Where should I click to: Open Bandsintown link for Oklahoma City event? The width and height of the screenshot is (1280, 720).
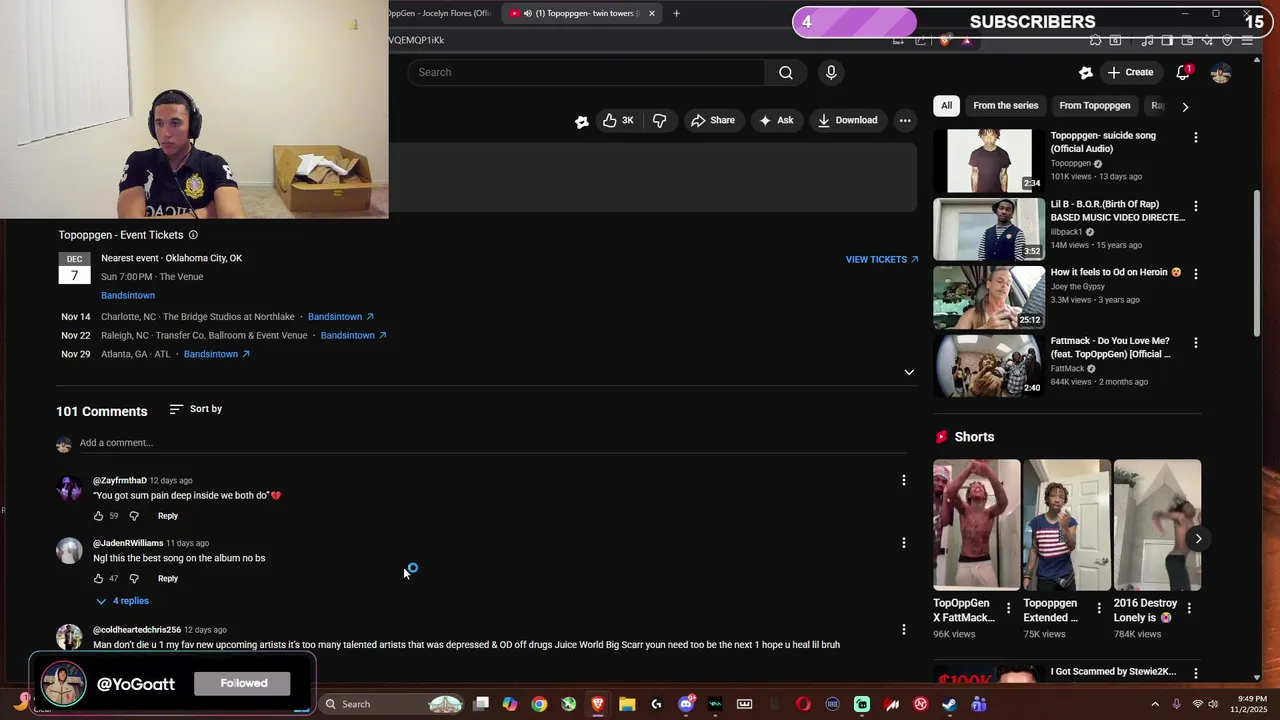coord(128,296)
